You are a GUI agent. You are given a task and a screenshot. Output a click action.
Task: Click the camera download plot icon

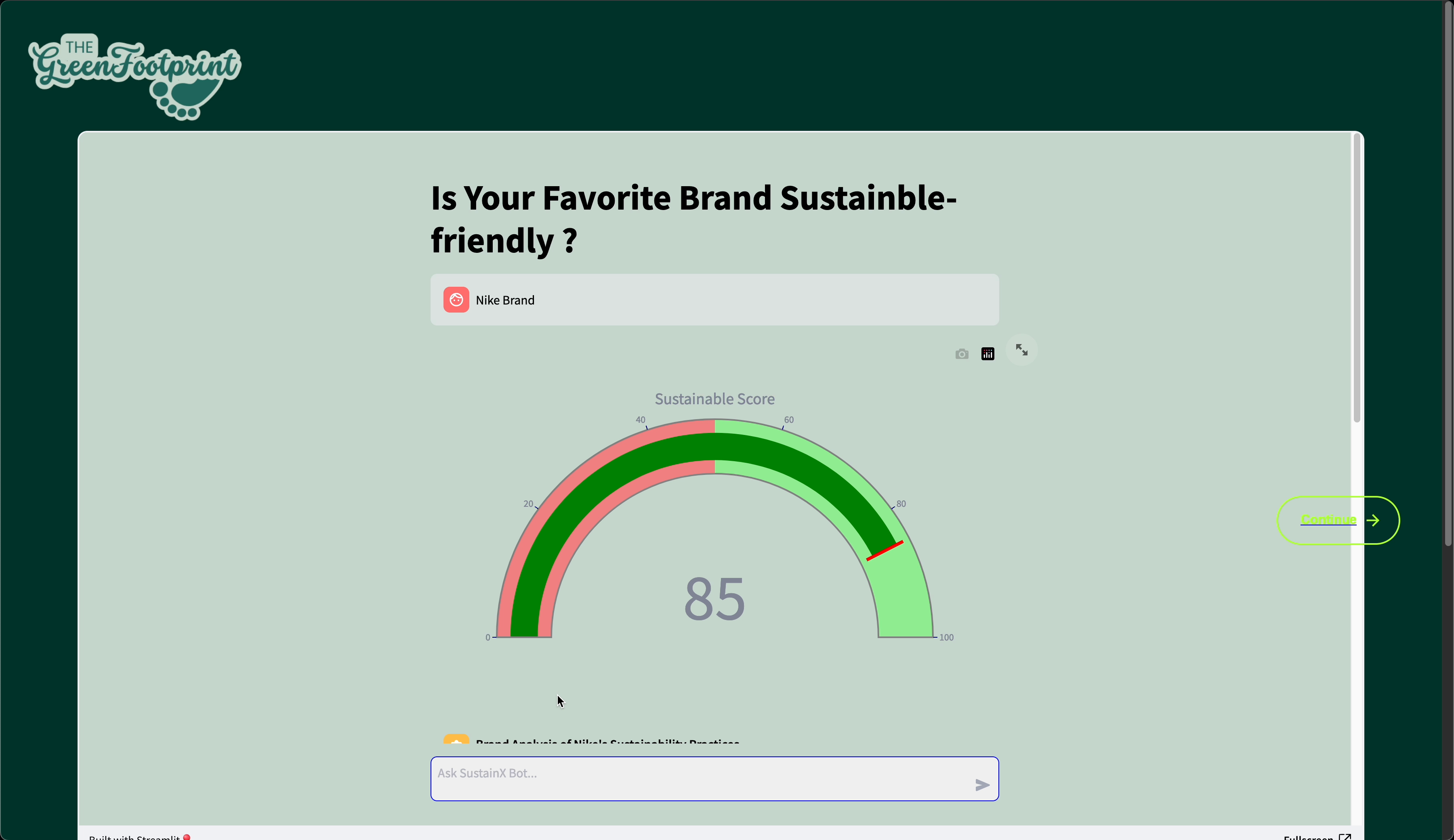click(x=961, y=354)
